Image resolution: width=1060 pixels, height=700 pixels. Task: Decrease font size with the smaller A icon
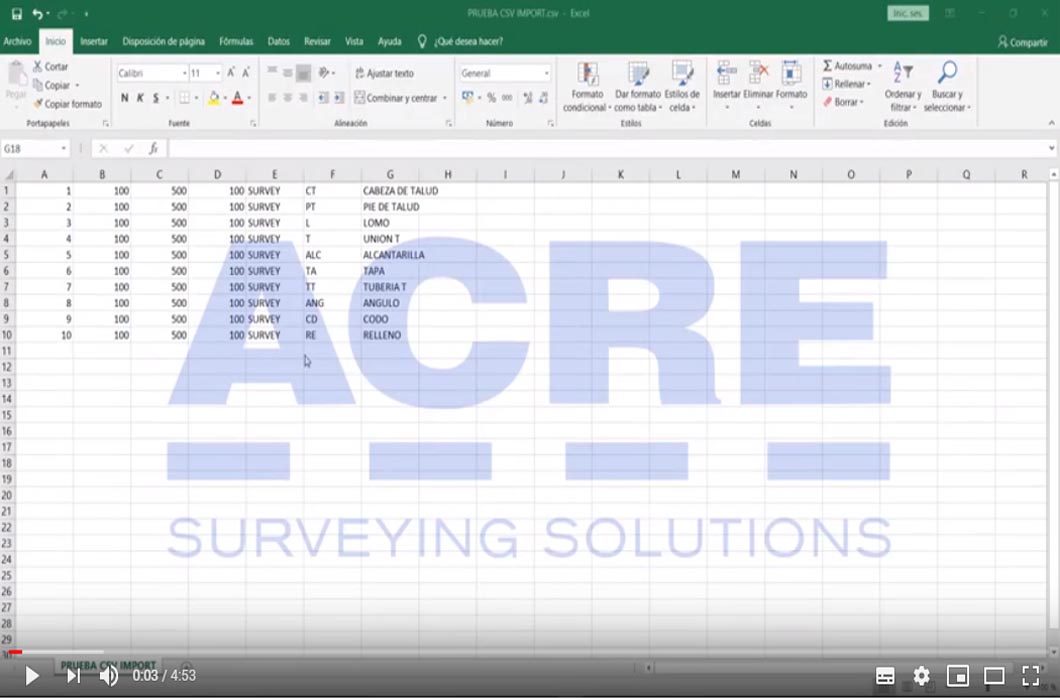pos(246,72)
